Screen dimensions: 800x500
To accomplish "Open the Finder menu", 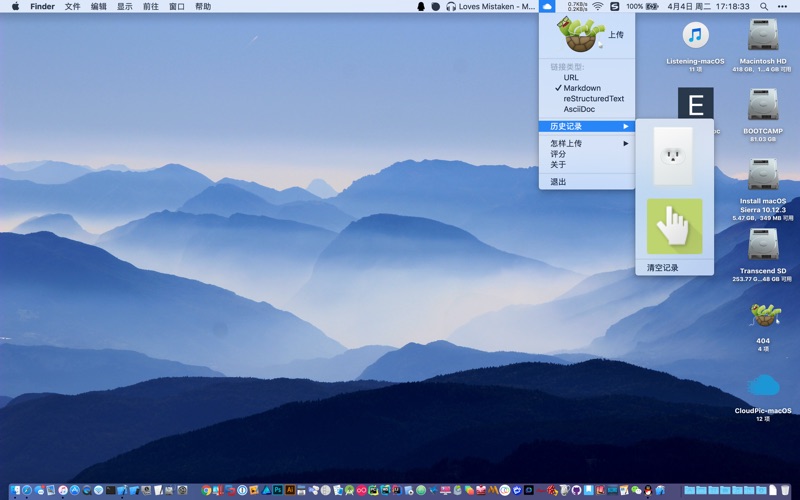I will (42, 6).
